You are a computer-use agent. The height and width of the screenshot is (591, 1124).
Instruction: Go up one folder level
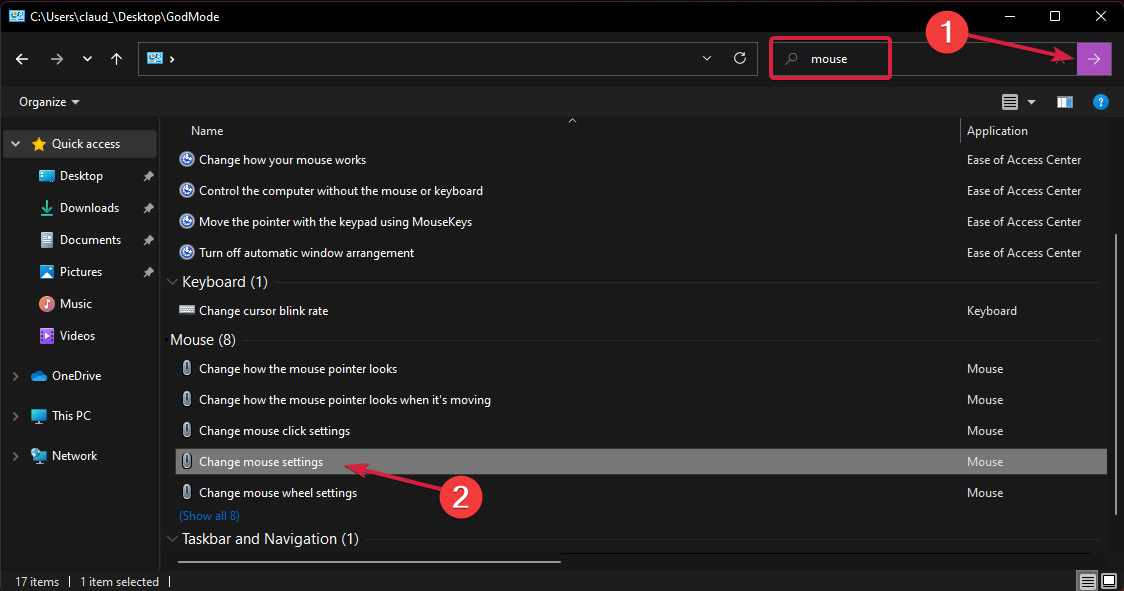point(116,59)
